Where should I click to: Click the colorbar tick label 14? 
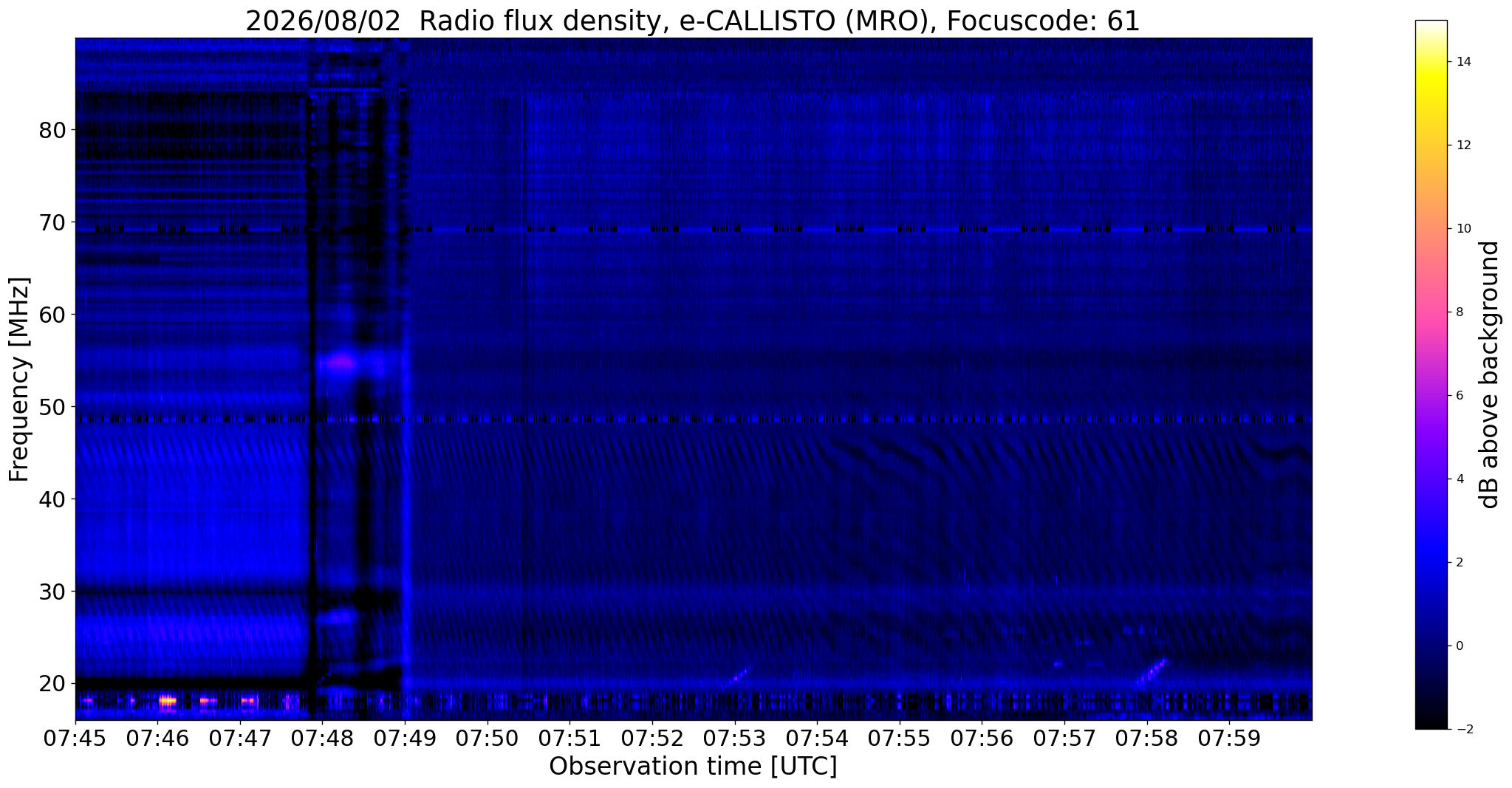[1462, 62]
